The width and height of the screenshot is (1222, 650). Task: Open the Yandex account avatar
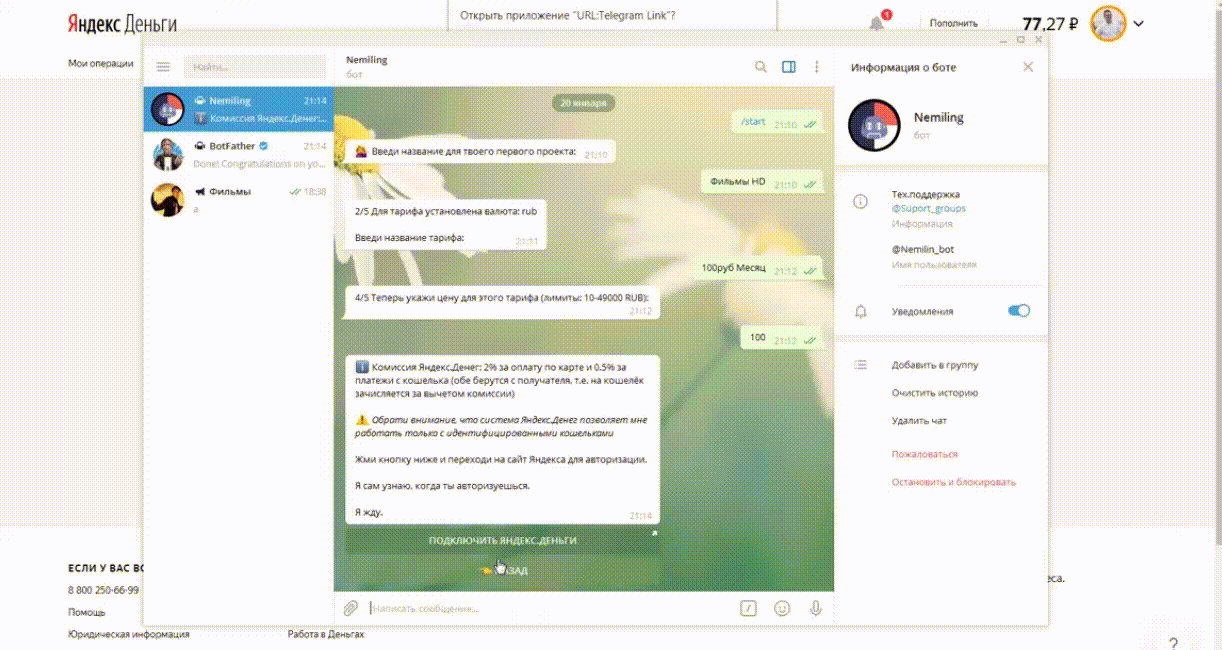coord(1108,23)
